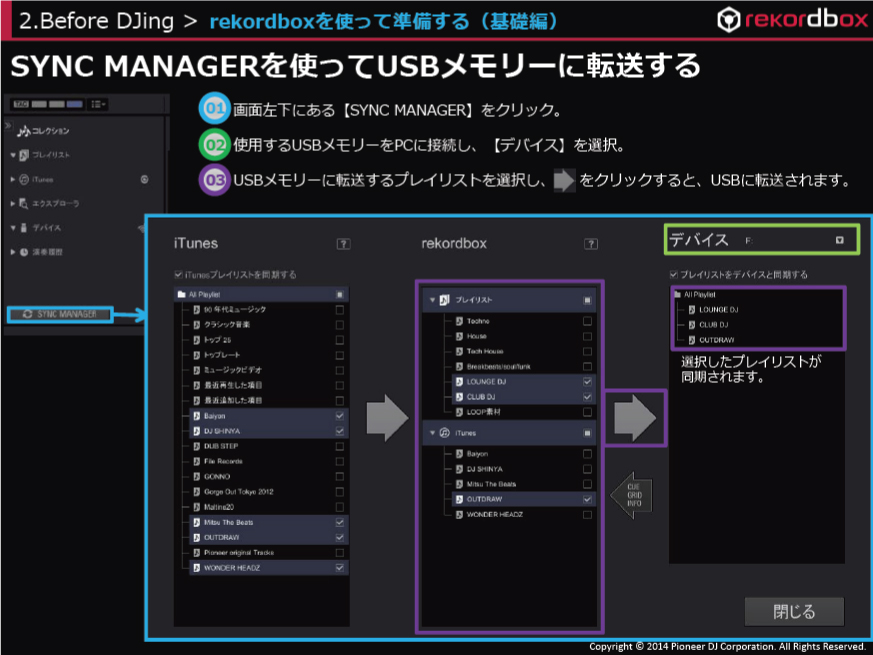Toggle all-select box on iTunes All Playlist row
873x655 pixels.
[x=340, y=294]
